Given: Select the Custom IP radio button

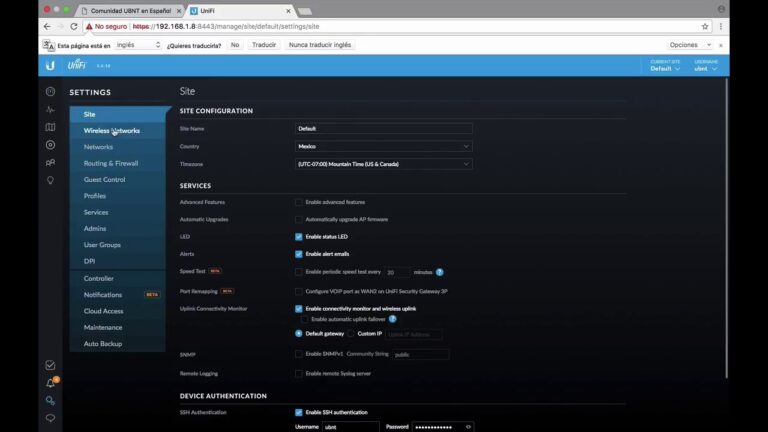Looking at the screenshot, I should click(351, 333).
